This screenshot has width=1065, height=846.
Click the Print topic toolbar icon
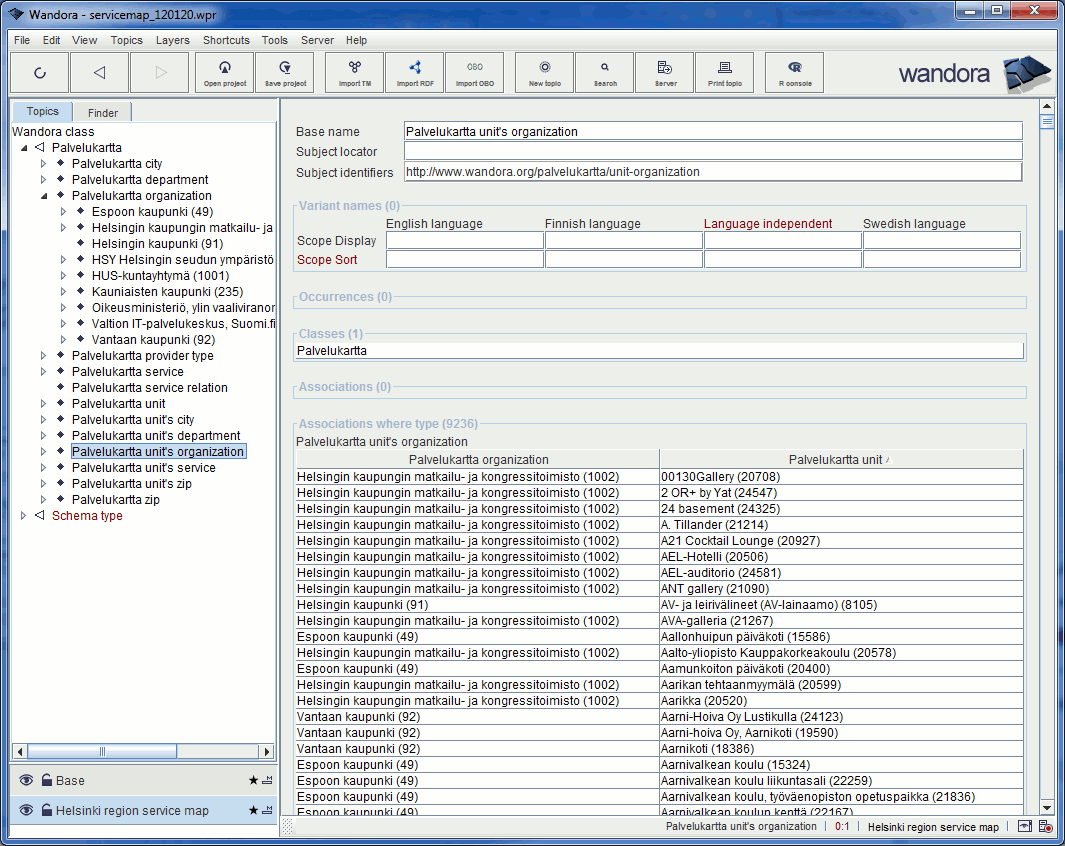coord(724,71)
